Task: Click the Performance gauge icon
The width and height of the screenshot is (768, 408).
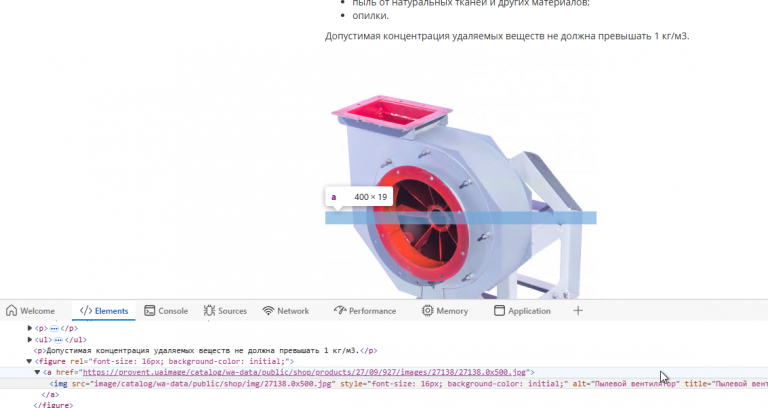Action: (x=340, y=311)
